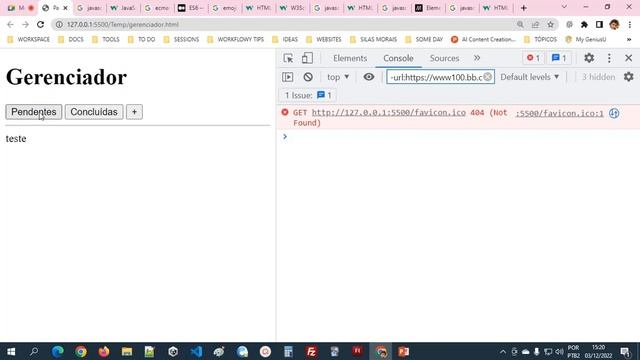Clear the console filter text
Viewport: 640px width, 360px height.
click(x=487, y=77)
